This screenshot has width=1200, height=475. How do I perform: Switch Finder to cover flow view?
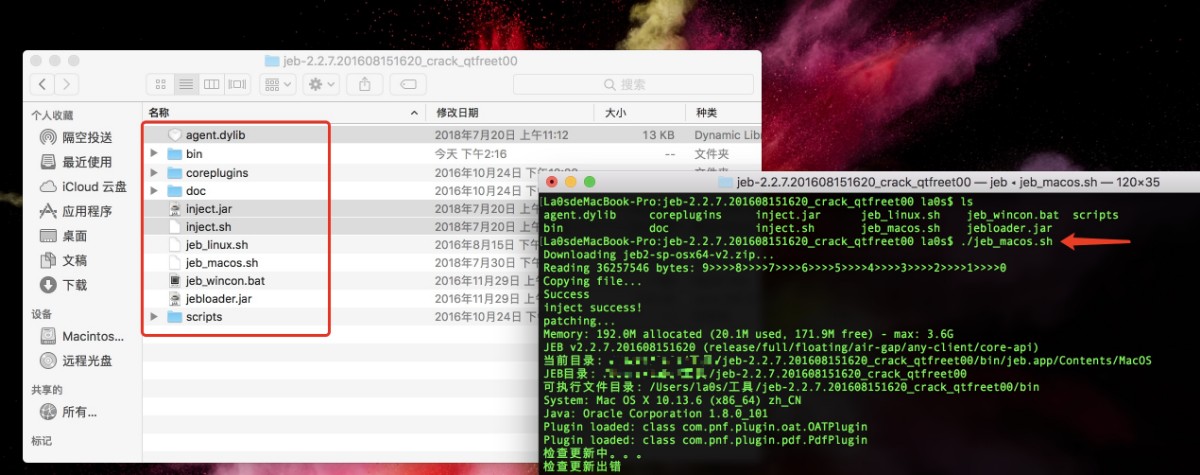point(236,85)
